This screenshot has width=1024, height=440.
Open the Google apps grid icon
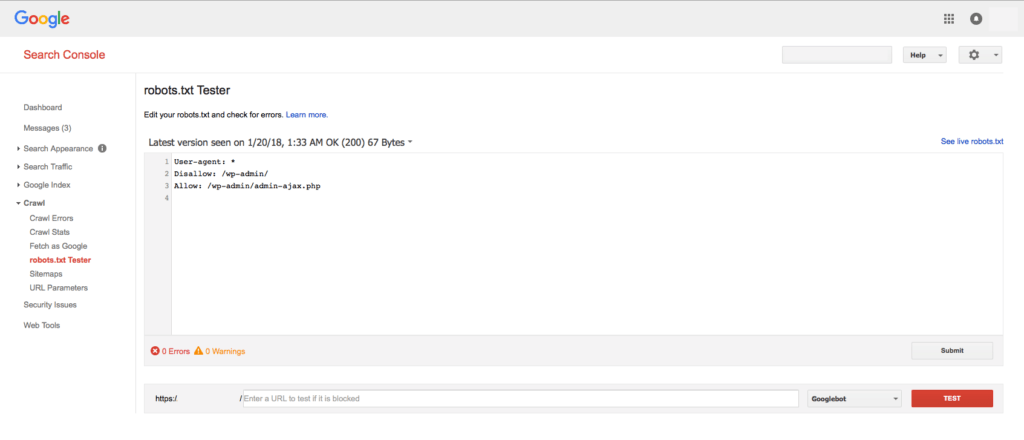(x=949, y=19)
